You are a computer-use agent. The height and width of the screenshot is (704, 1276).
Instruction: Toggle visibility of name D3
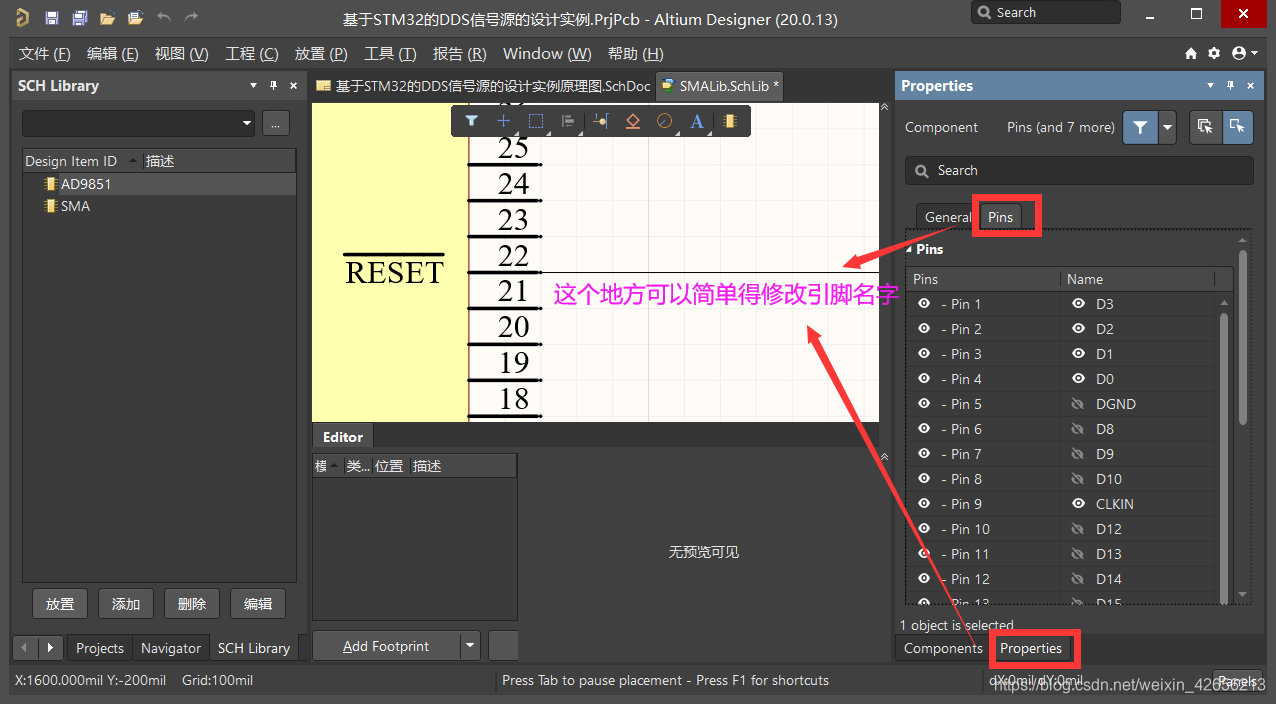click(1078, 304)
